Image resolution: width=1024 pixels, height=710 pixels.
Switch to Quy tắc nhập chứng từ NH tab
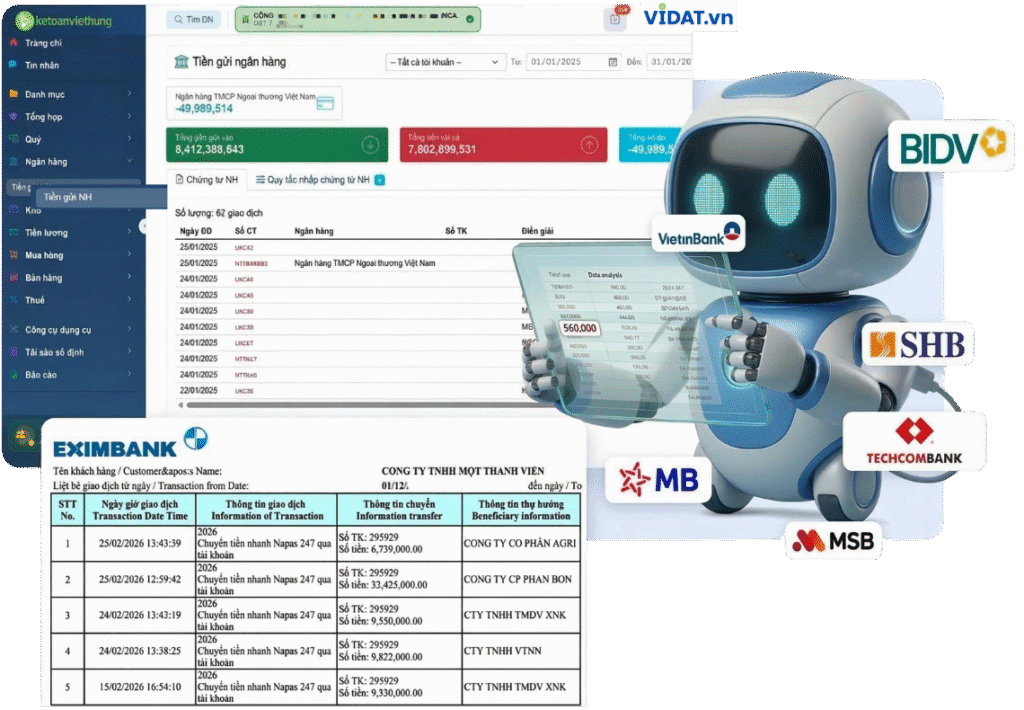point(319,180)
